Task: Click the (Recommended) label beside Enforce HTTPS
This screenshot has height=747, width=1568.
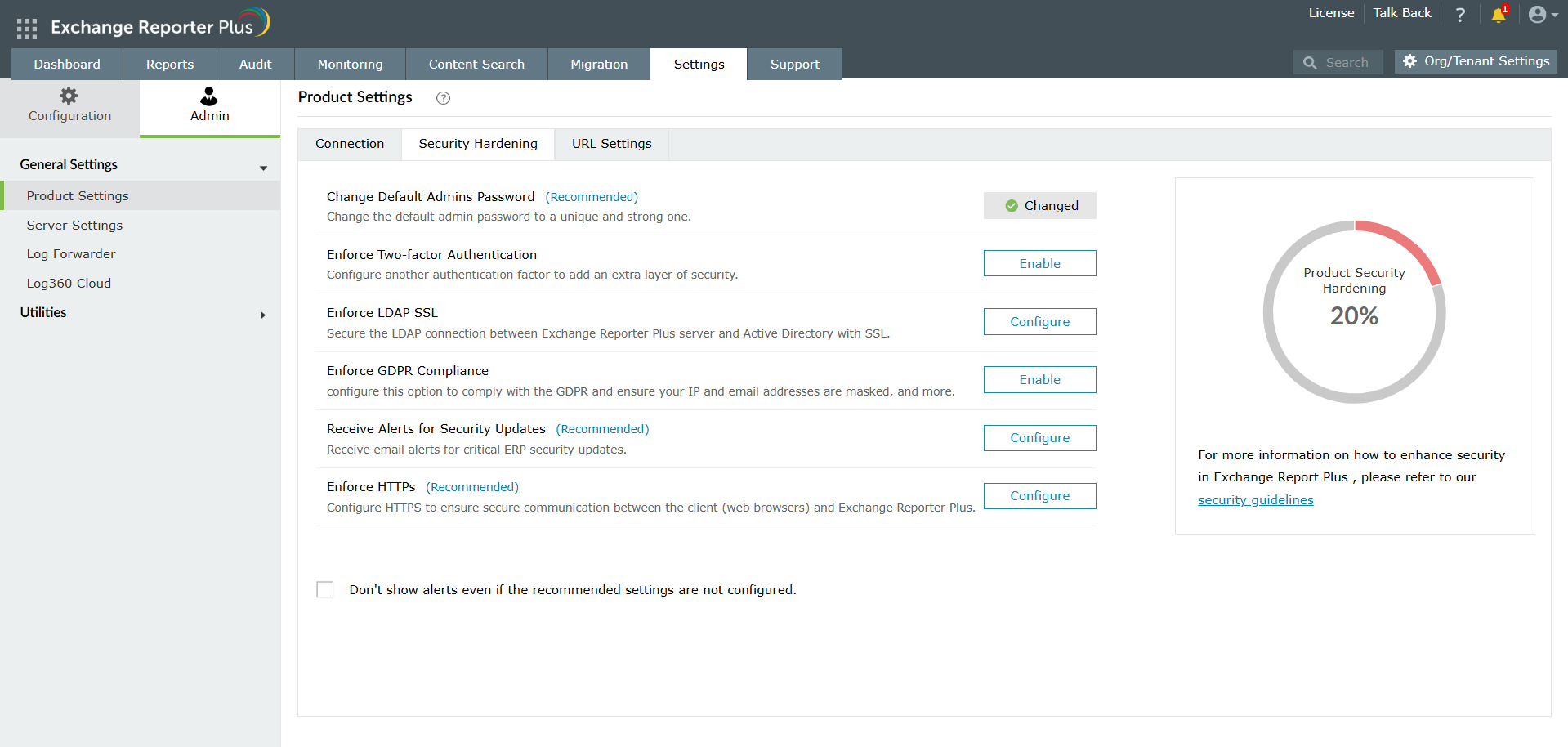Action: point(472,487)
